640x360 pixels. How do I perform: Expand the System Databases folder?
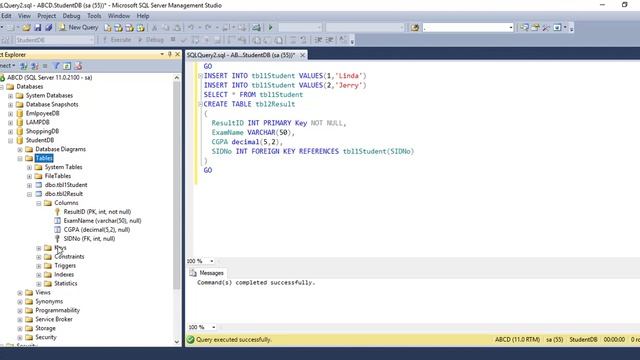click(x=11, y=96)
